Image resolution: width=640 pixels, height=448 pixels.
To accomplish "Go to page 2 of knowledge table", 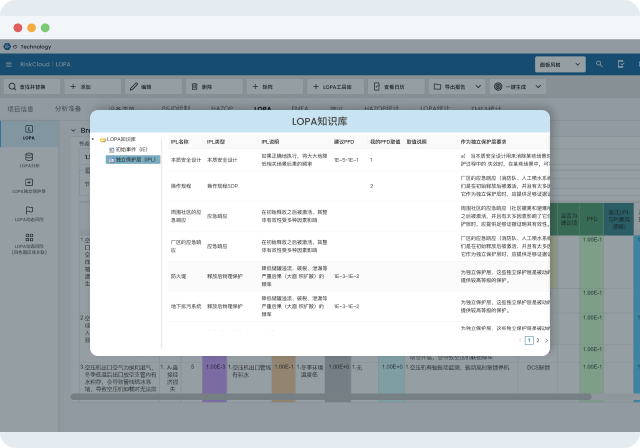I will click(536, 340).
